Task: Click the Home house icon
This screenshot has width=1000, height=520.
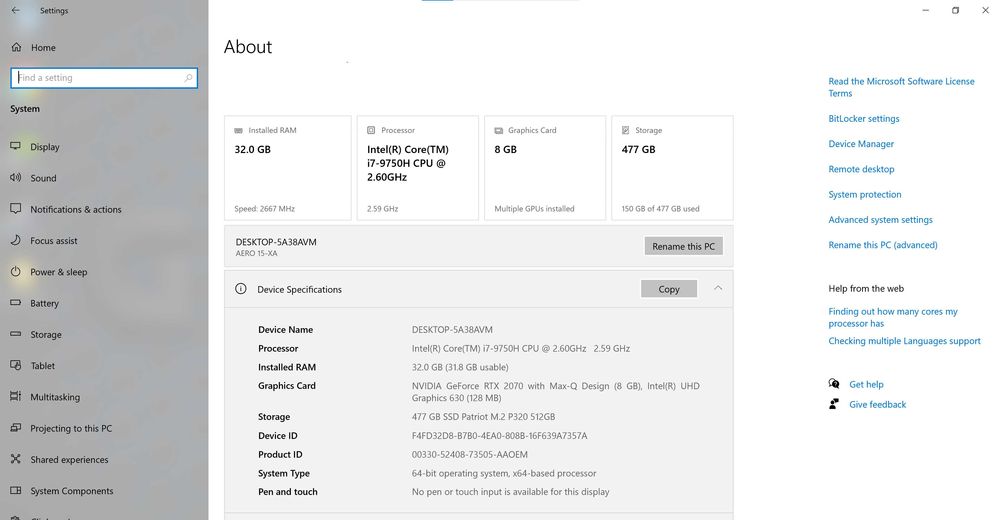Action: point(17,47)
